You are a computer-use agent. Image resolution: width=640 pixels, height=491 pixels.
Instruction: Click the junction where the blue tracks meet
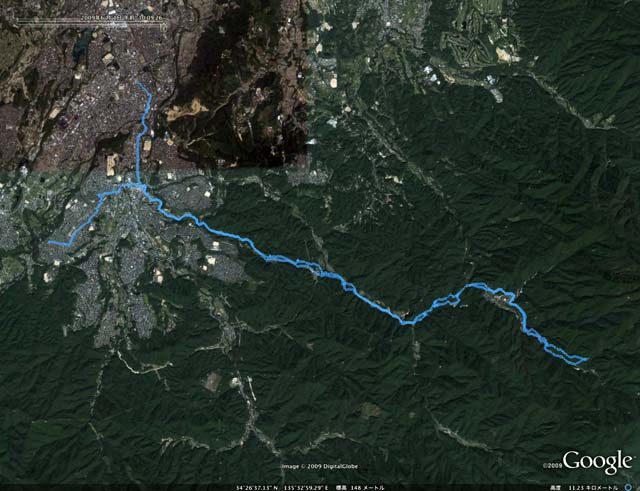tap(139, 185)
